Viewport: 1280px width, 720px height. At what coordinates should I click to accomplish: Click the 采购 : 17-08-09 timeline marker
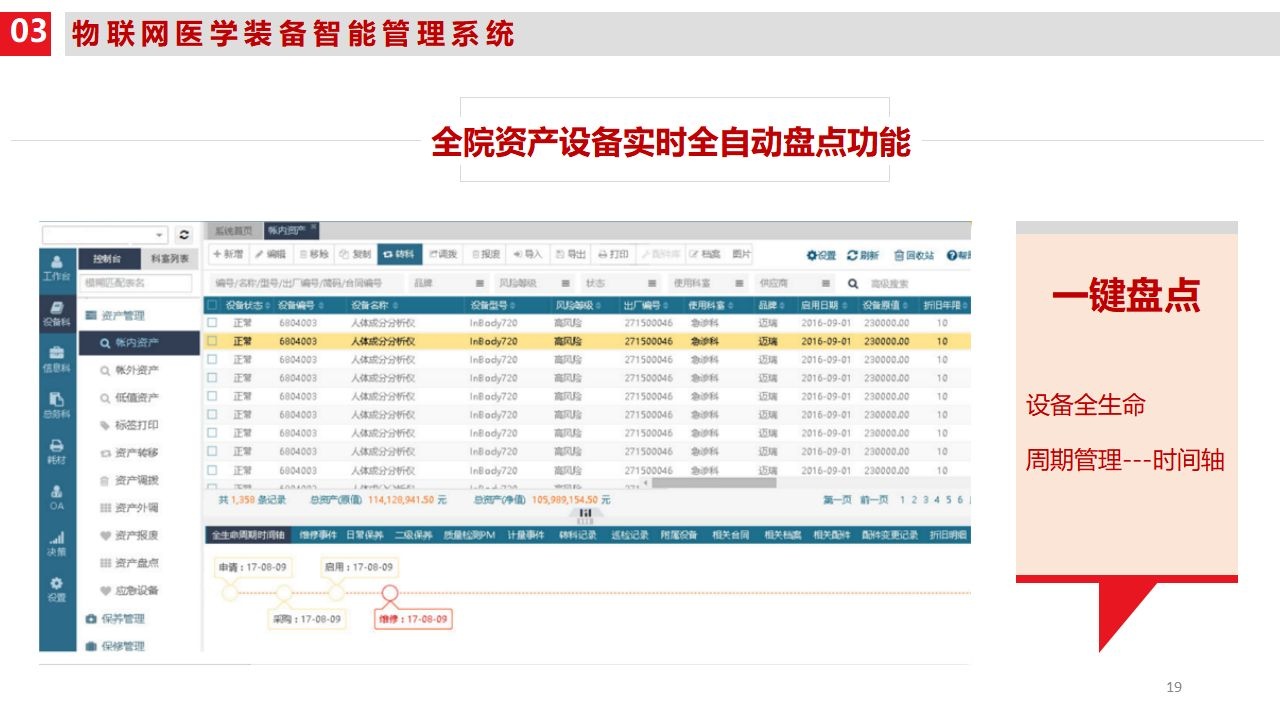pyautogui.click(x=306, y=620)
